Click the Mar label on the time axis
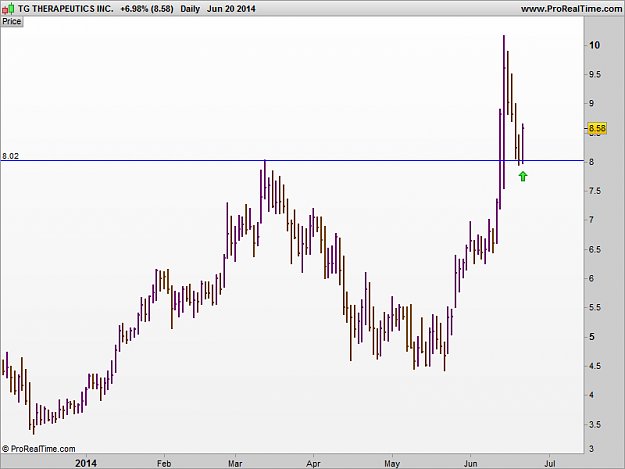 pos(235,463)
